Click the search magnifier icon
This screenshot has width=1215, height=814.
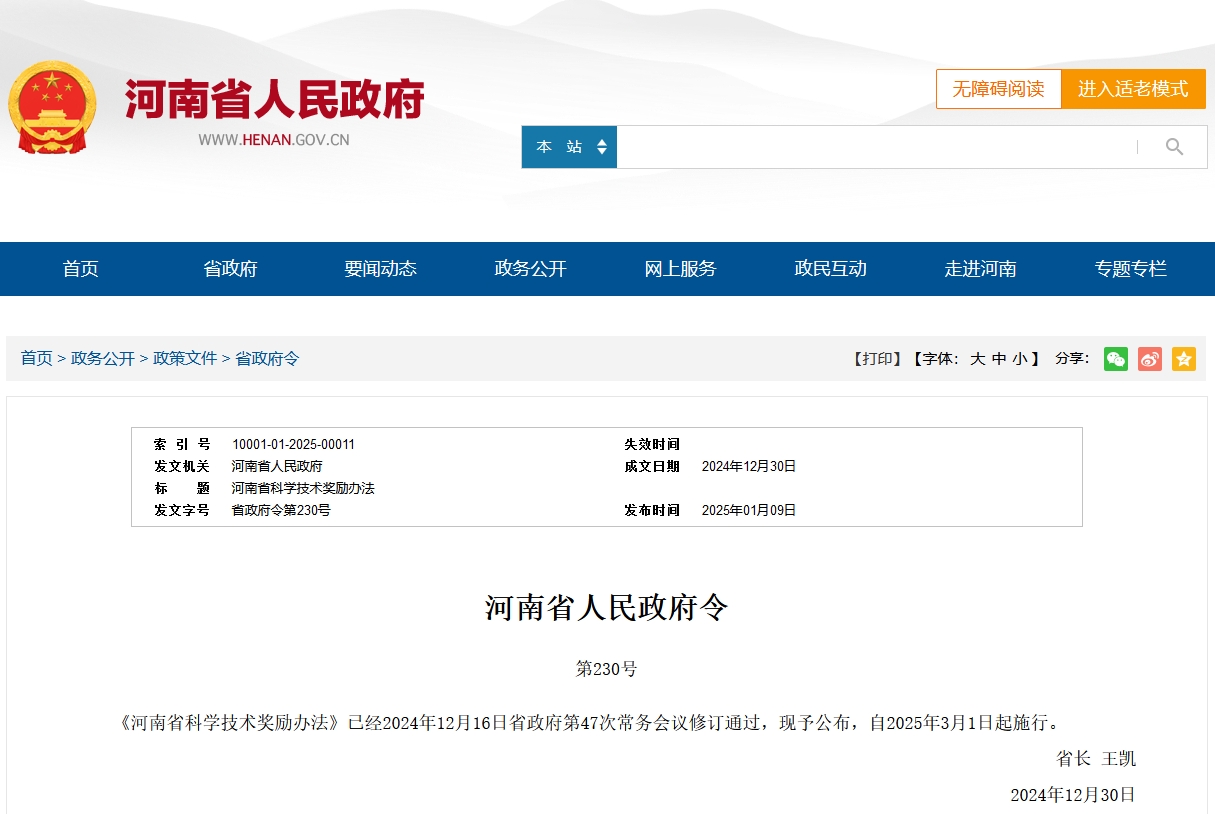[x=1174, y=146]
